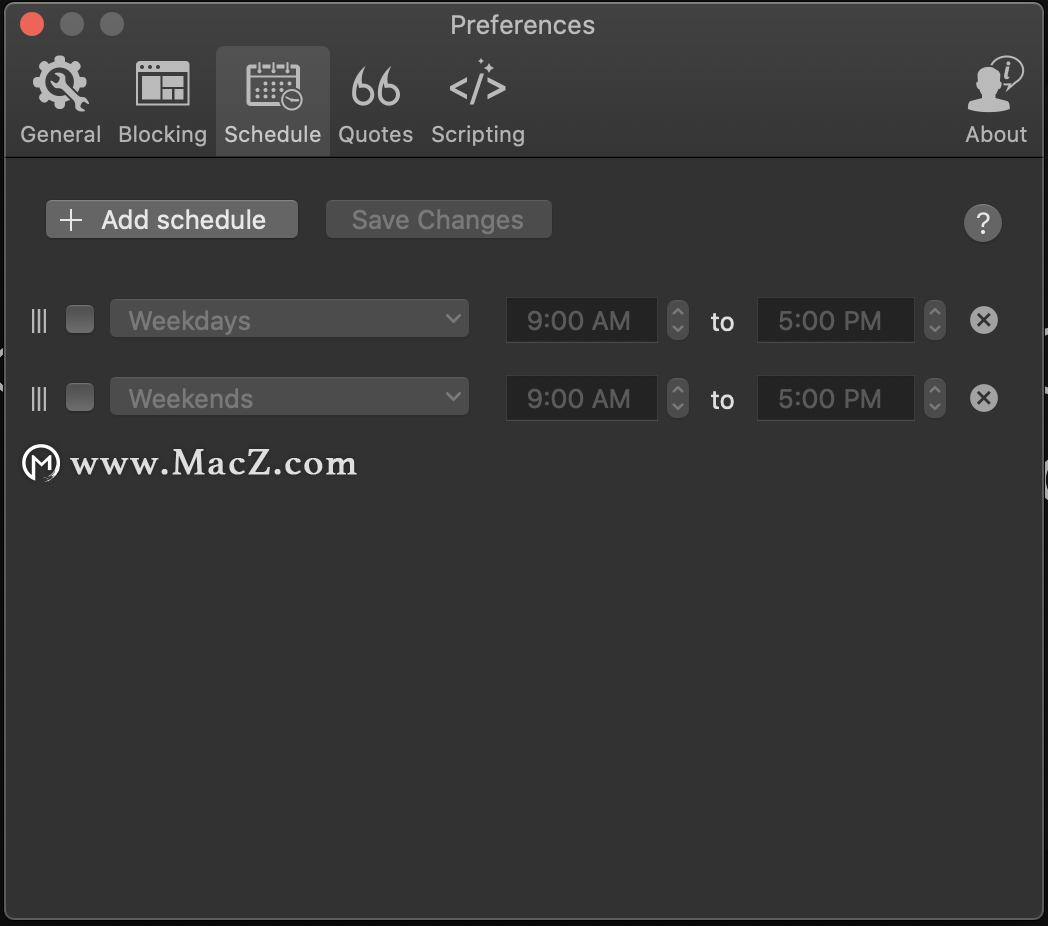This screenshot has width=1048, height=926.
Task: Open the Weekdays dropdown menu
Action: pos(289,319)
